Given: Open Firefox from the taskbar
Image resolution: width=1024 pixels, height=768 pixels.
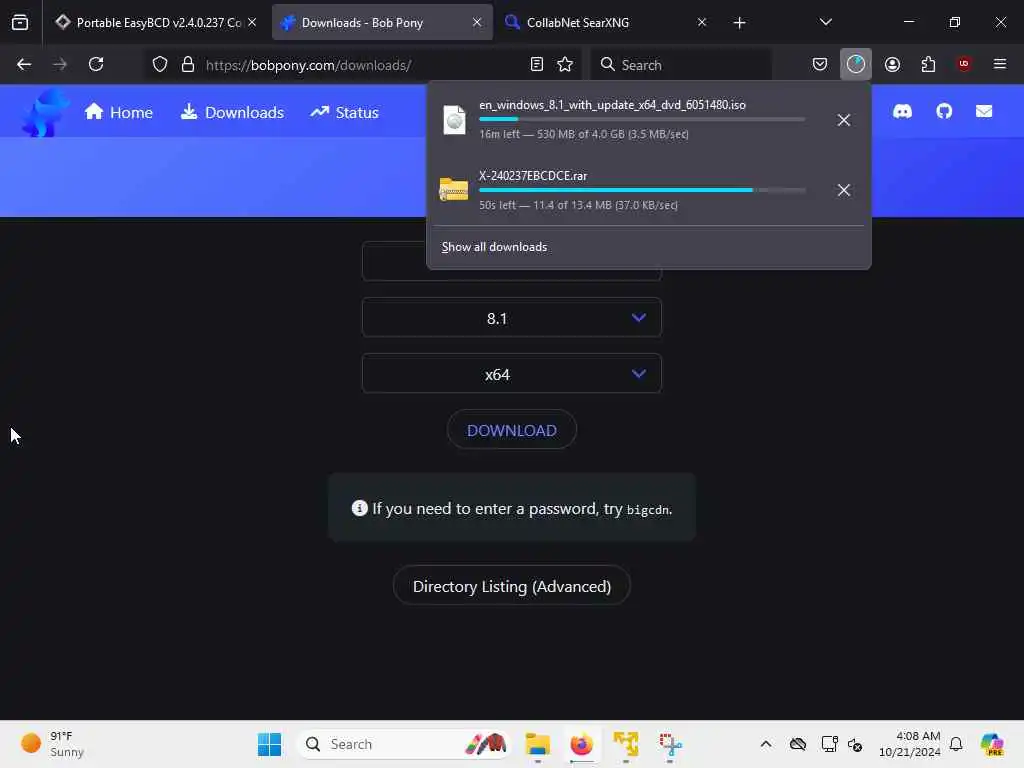Looking at the screenshot, I should point(581,744).
